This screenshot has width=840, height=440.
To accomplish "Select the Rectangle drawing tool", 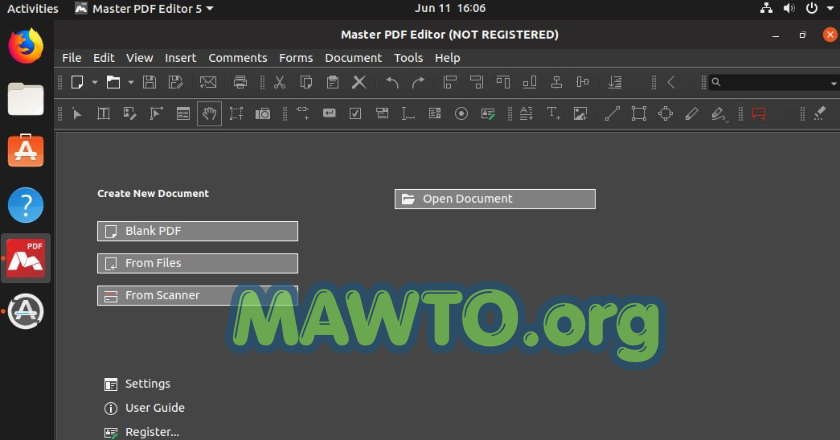I will point(639,114).
